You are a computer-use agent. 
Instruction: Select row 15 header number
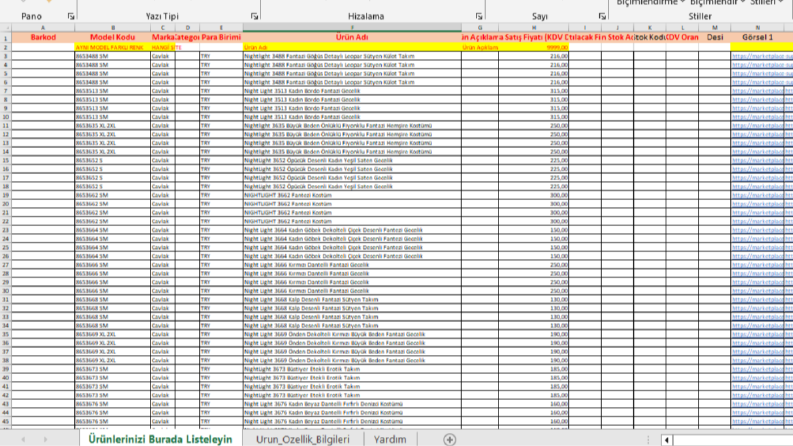point(6,160)
